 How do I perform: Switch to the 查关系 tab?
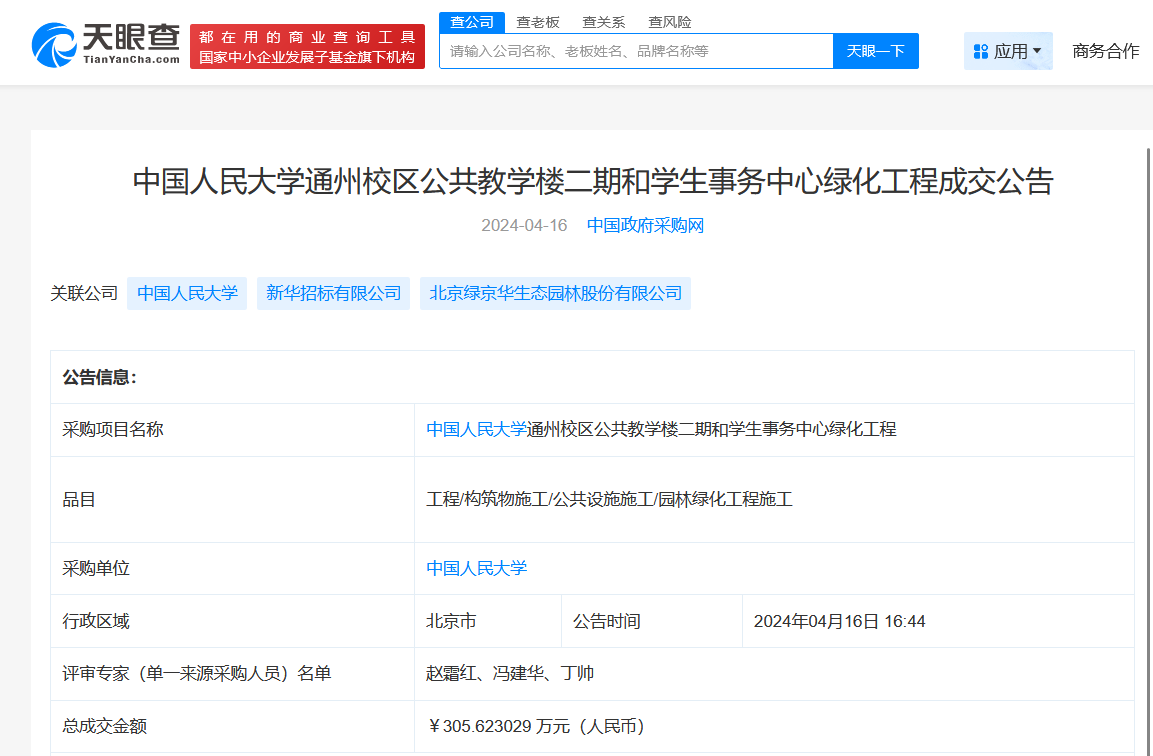[x=603, y=22]
